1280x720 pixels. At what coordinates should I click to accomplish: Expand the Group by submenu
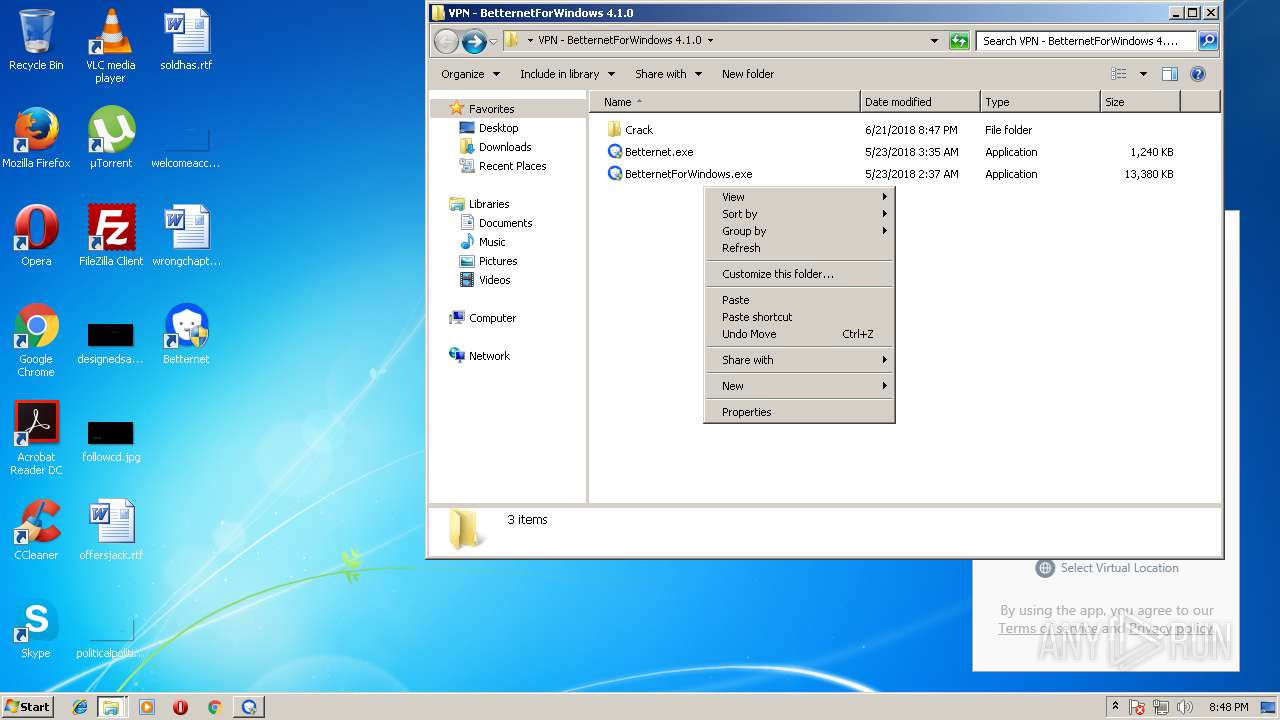click(x=800, y=231)
